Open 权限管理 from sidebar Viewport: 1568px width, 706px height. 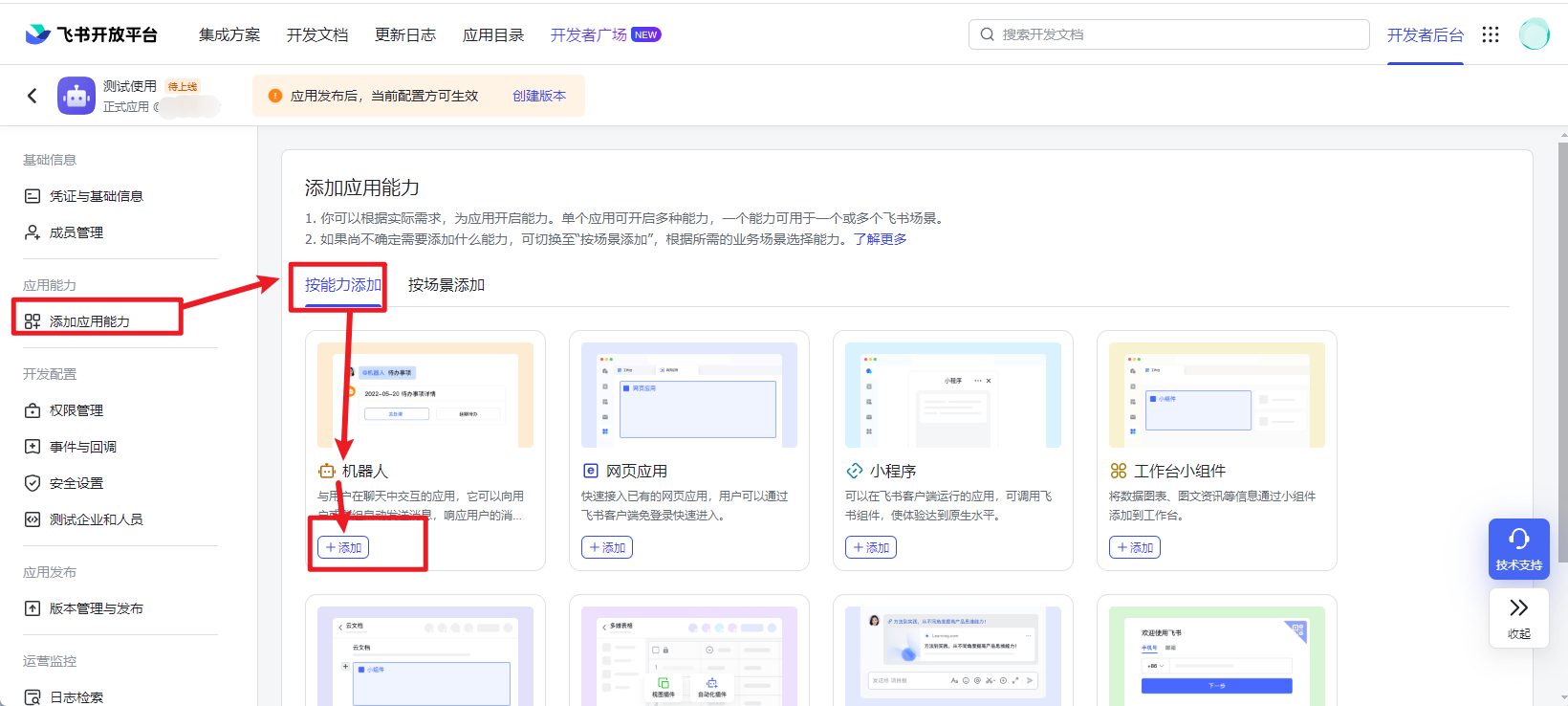point(76,410)
